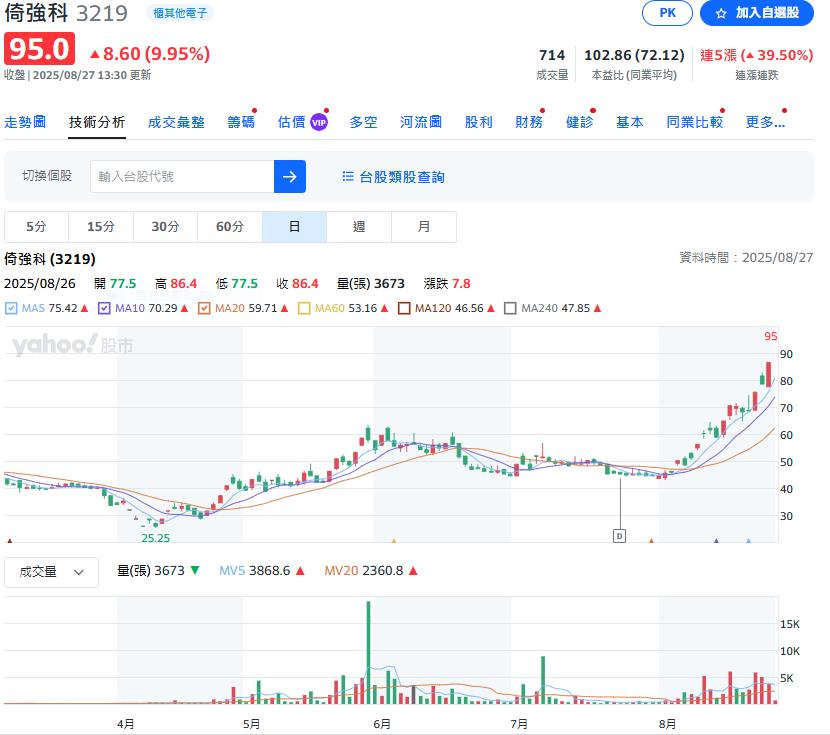Open the 基本 tab
The image size is (830, 735).
pos(630,122)
